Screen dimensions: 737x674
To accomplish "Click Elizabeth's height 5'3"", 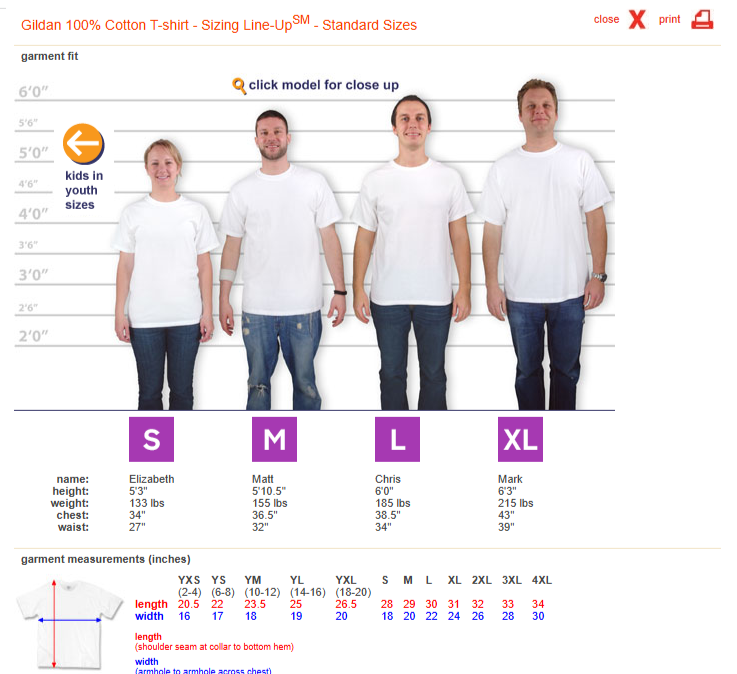I will [x=138, y=491].
